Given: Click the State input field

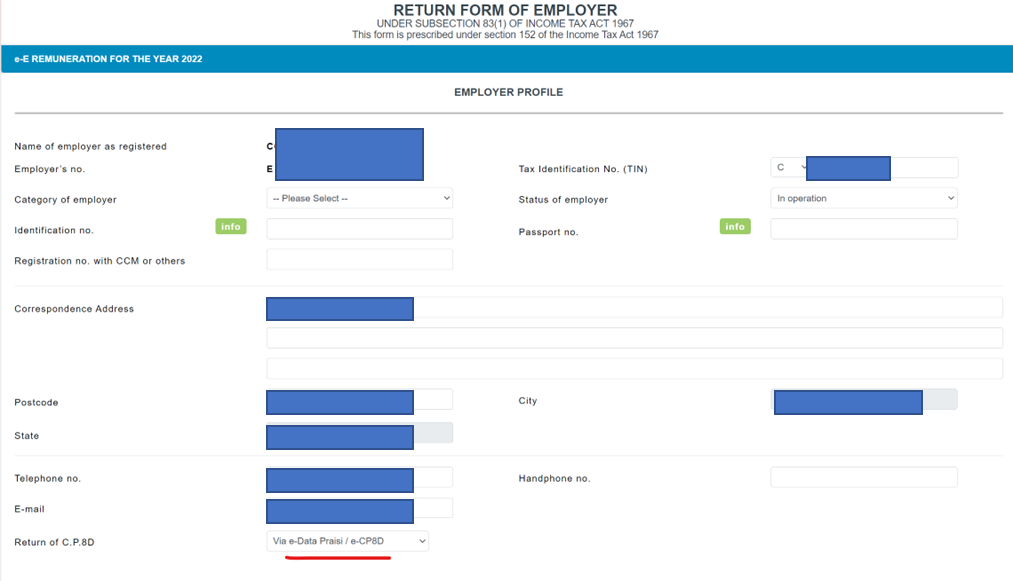Looking at the screenshot, I should [360, 433].
